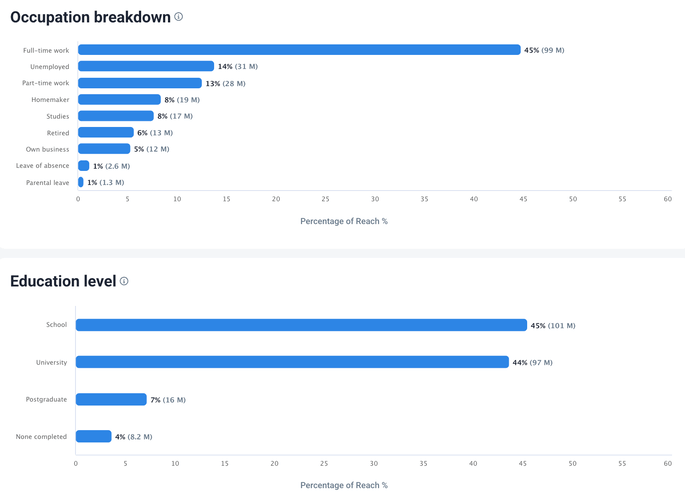
Task: Click the Part-time work bar
Action: pos(140,83)
